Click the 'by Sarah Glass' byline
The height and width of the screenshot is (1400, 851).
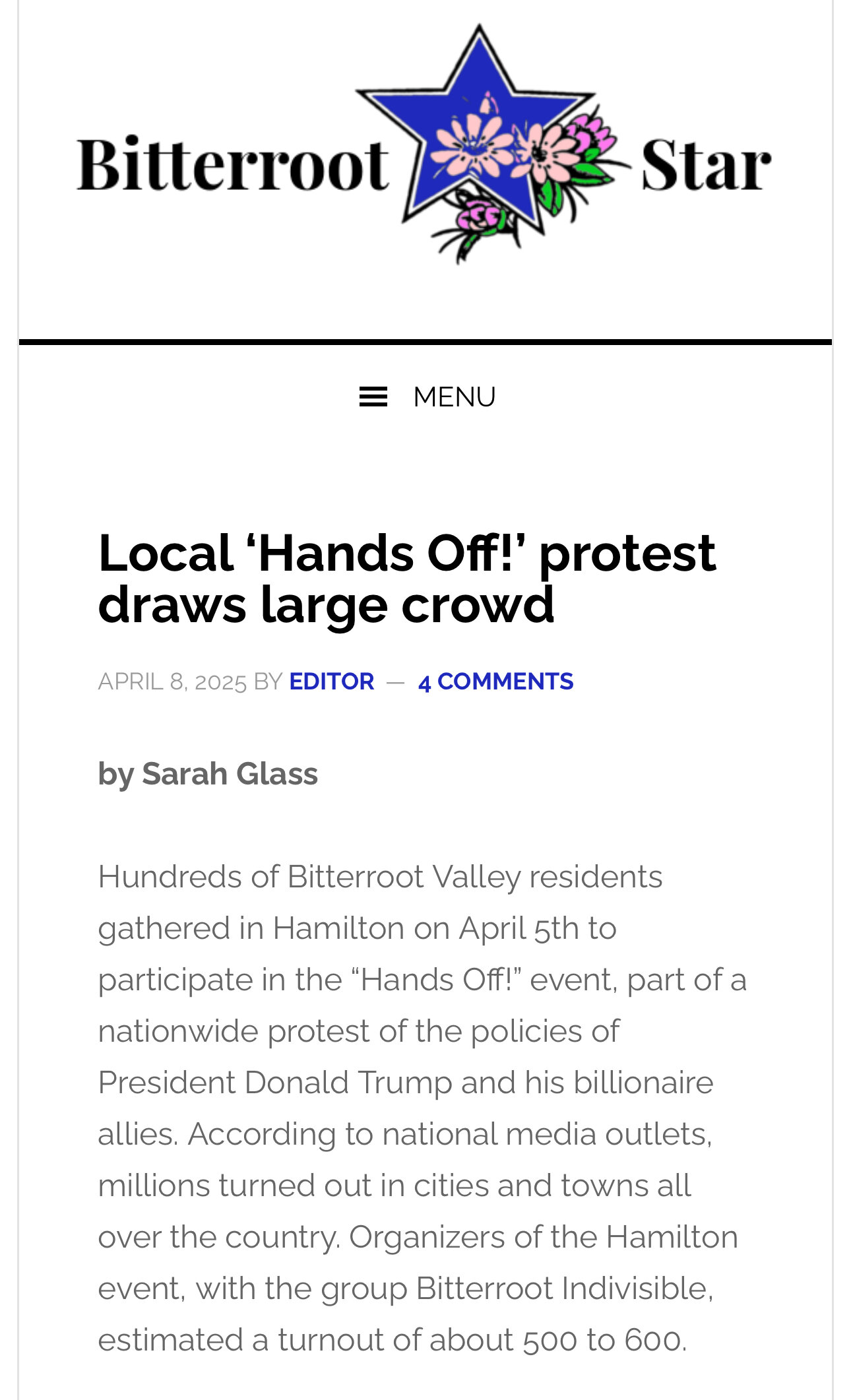pyautogui.click(x=208, y=774)
